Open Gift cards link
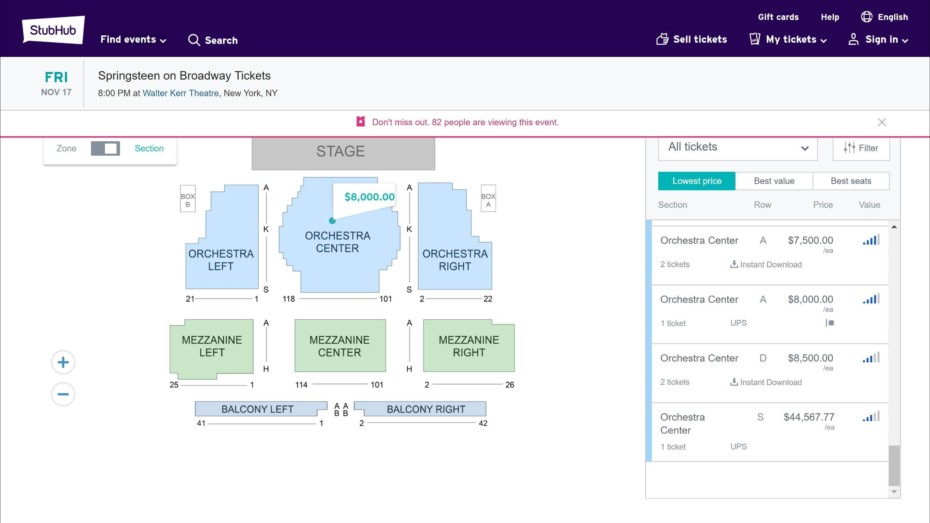Viewport: 930px width, 523px height. (778, 17)
